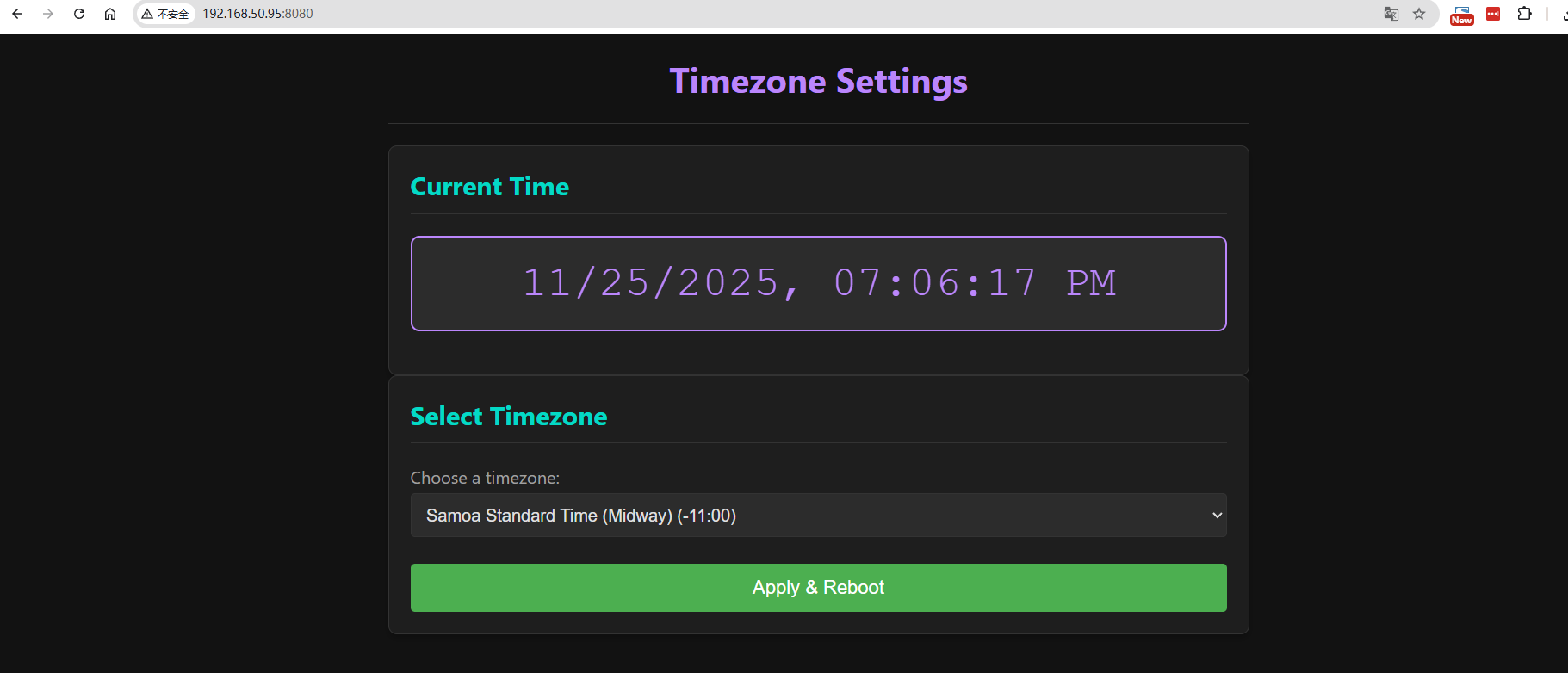The image size is (1568, 673).
Task: View site security info via 不安全 badge
Action: point(166,14)
